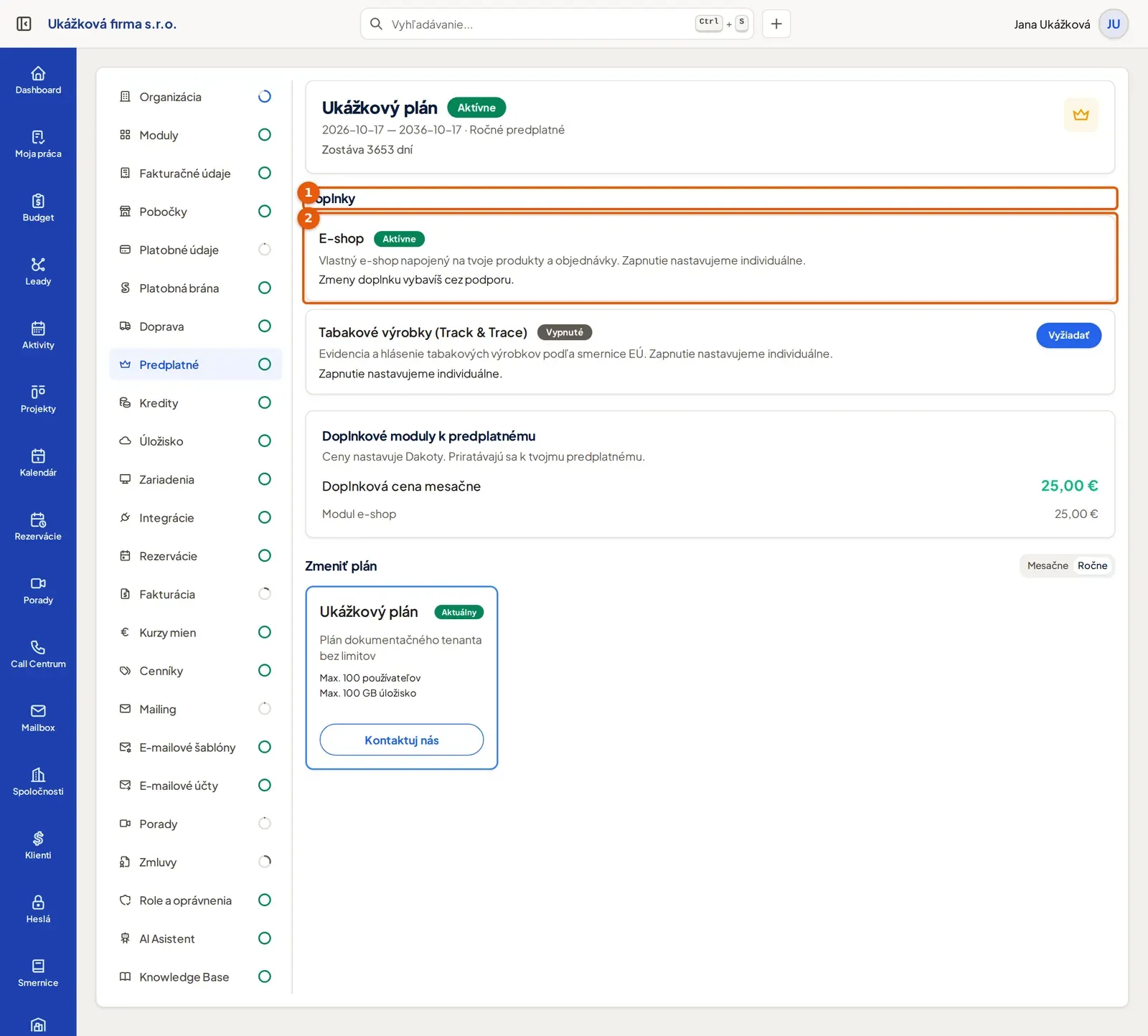Open Fakturačné údaje settings
1148x1036 pixels.
point(195,174)
